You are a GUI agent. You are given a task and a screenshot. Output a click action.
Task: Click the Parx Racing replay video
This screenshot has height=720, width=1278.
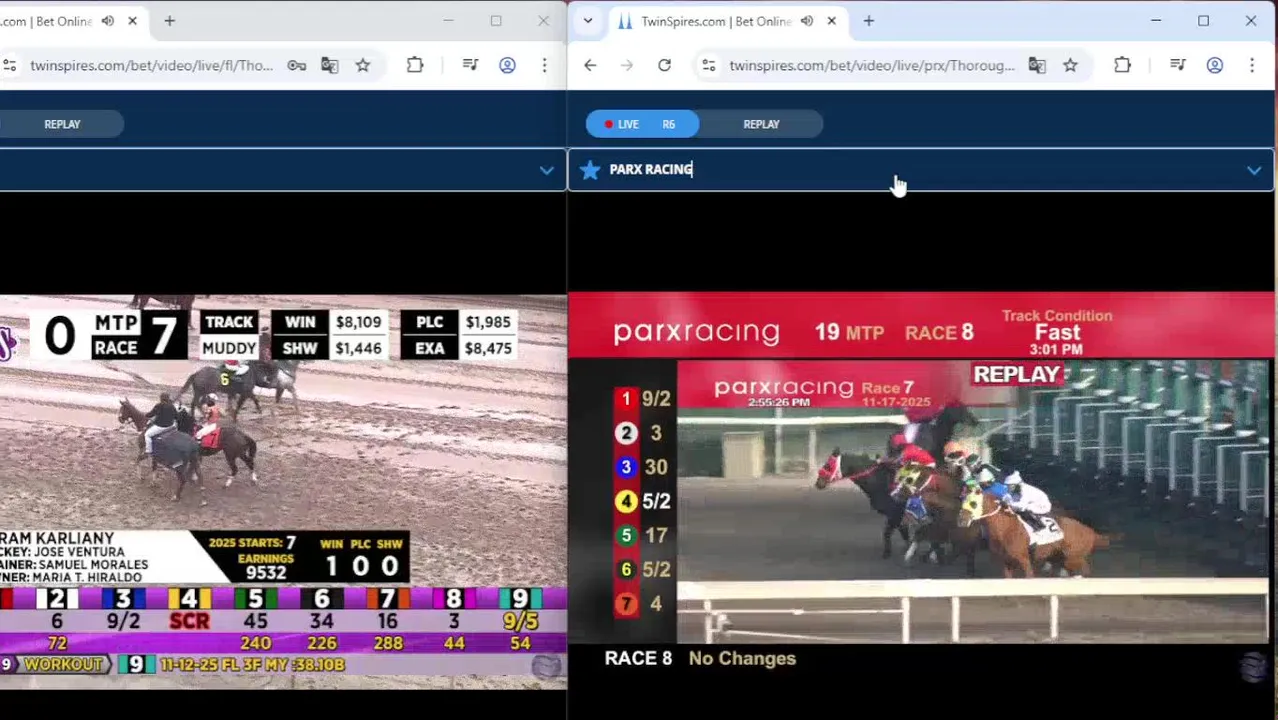coord(972,502)
